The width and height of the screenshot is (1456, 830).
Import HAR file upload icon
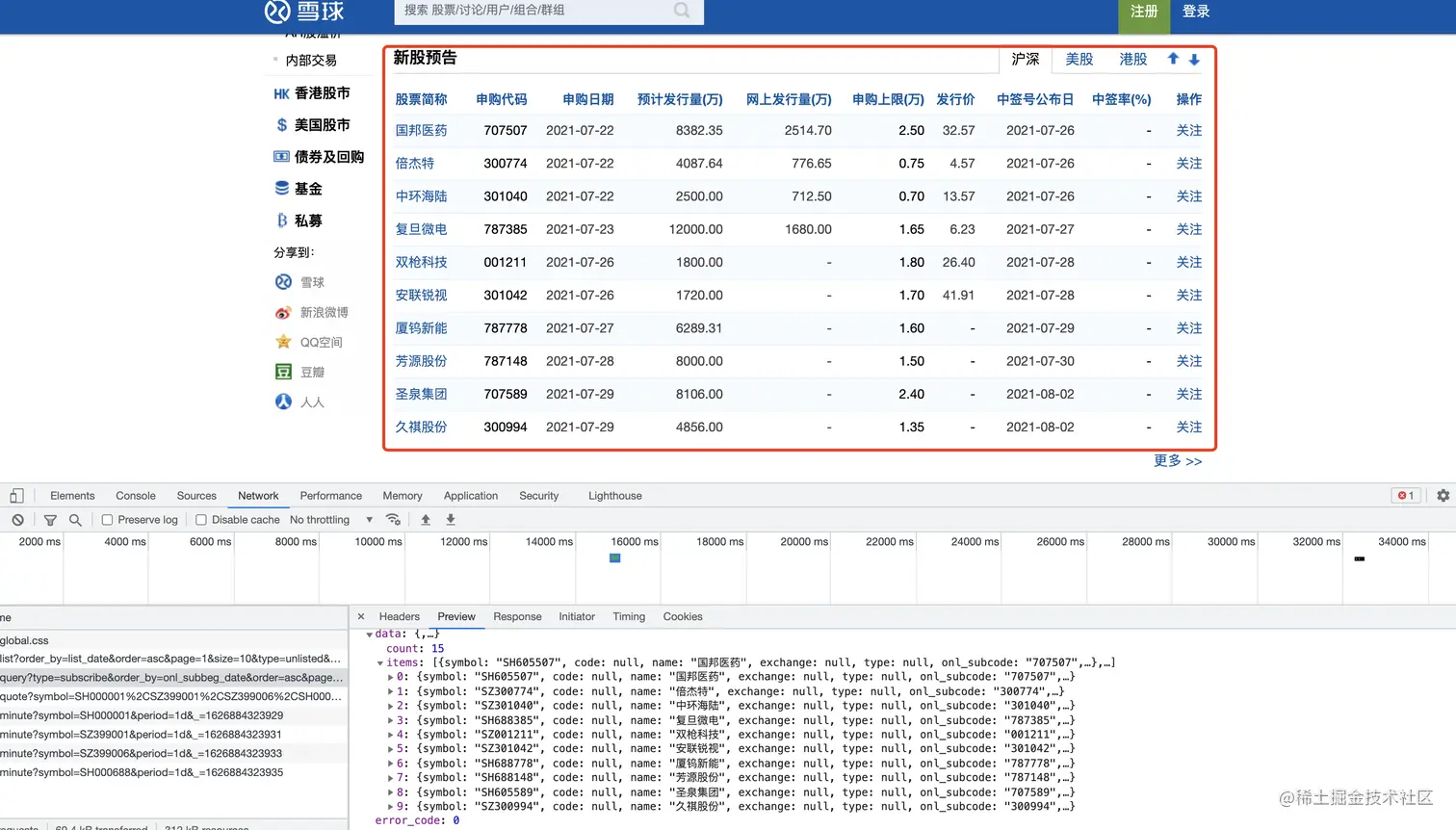pyautogui.click(x=426, y=520)
